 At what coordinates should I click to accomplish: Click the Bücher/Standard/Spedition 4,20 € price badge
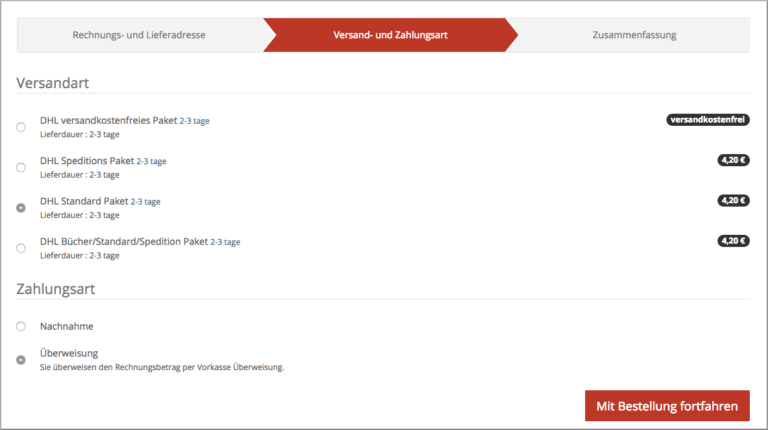coord(733,240)
